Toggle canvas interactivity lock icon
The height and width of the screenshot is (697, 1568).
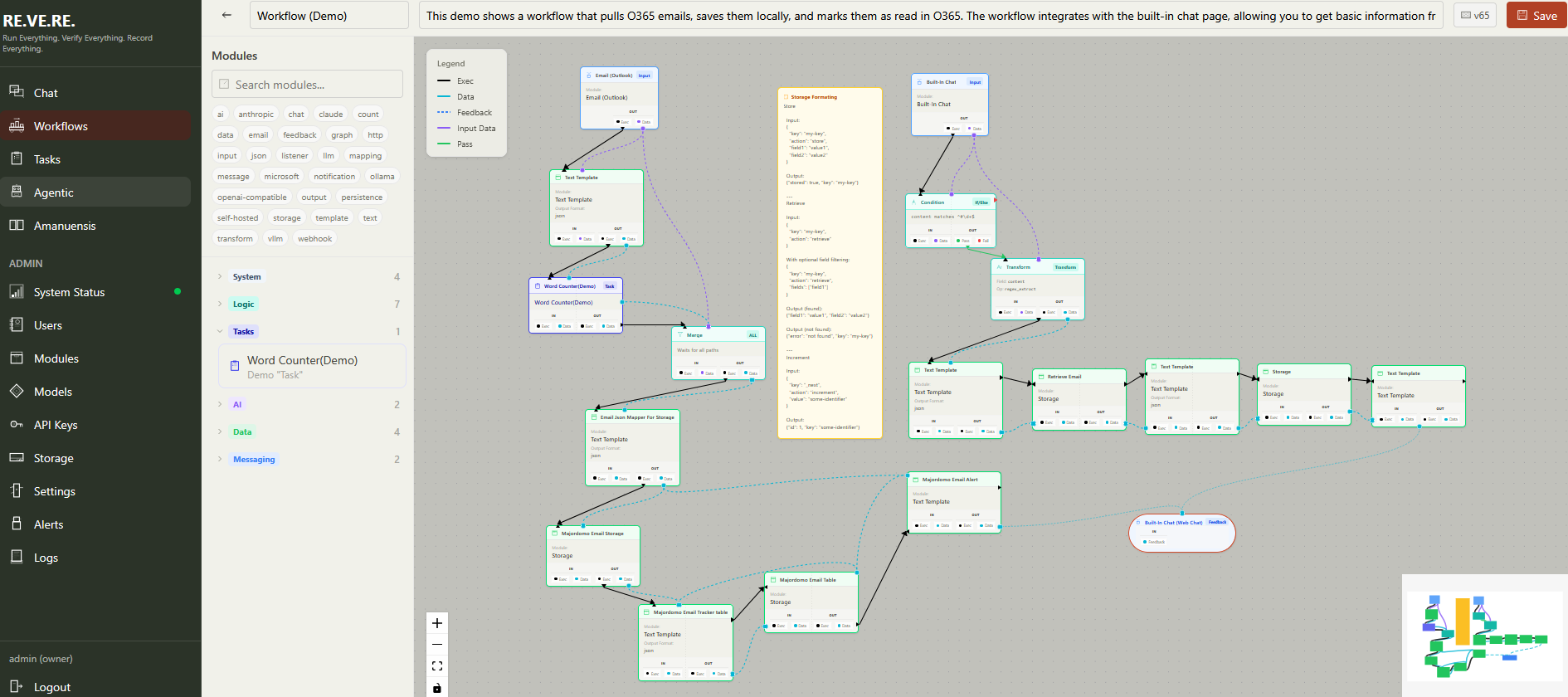[x=437, y=688]
